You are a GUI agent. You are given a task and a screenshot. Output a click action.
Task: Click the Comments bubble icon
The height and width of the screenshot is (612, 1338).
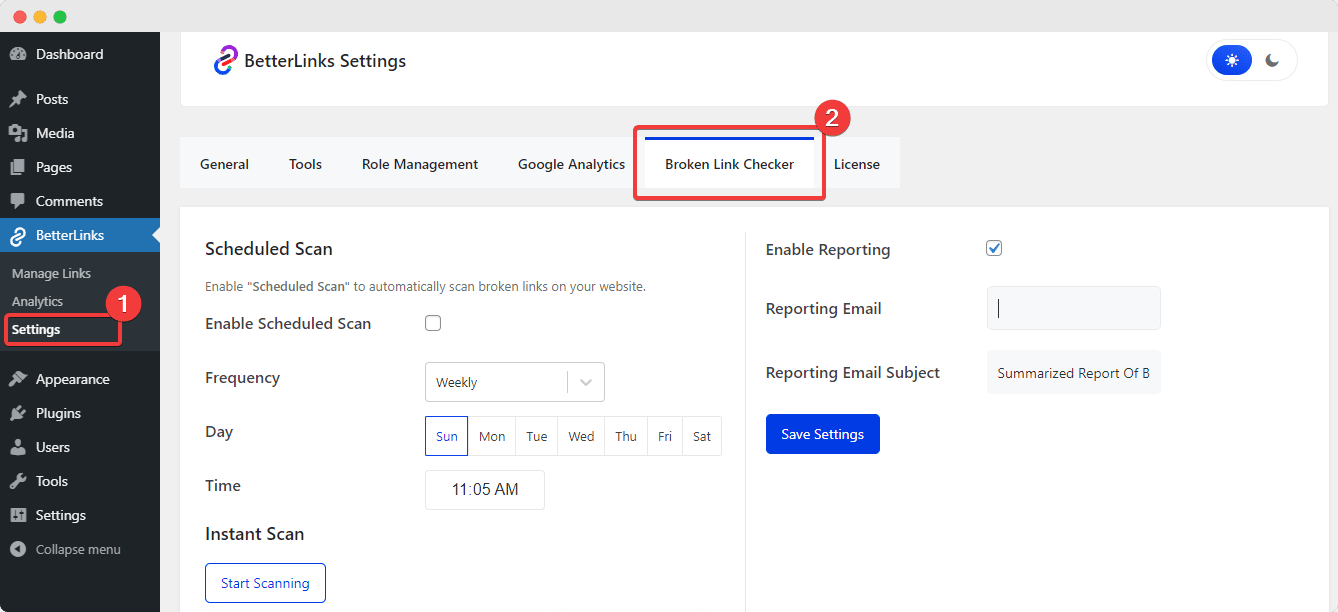pos(21,200)
